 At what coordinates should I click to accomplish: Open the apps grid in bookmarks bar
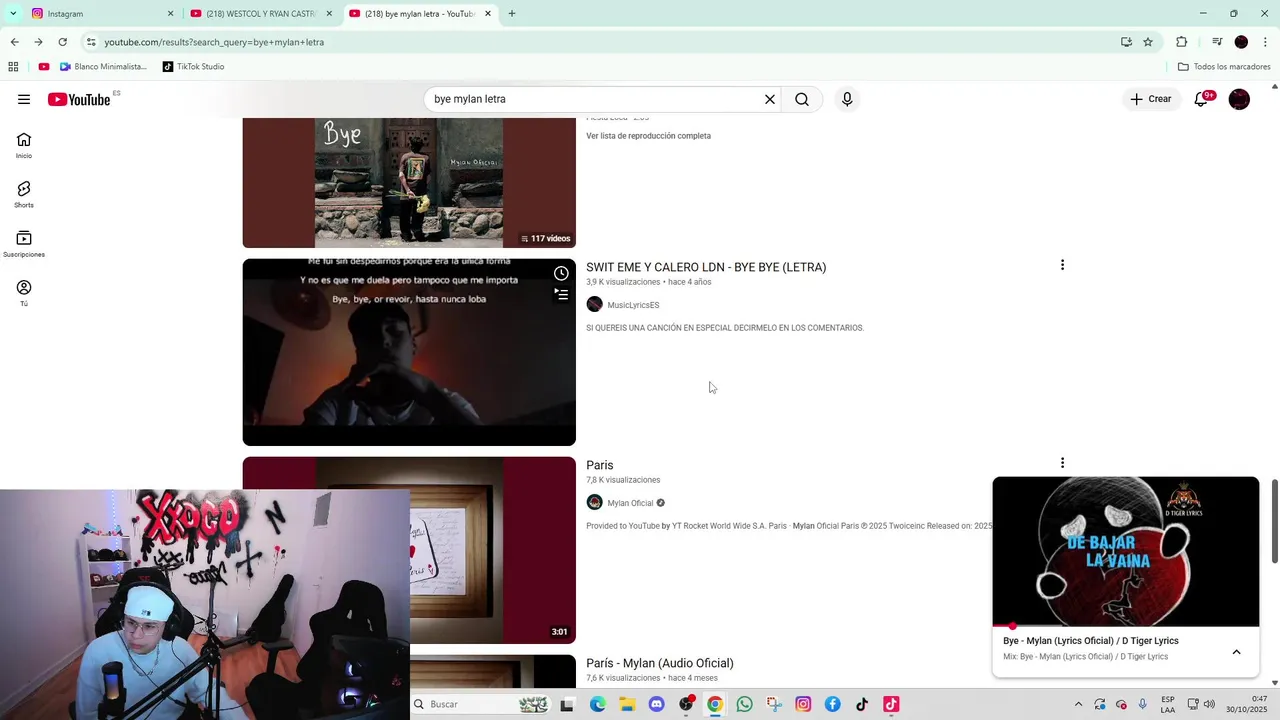(13, 67)
